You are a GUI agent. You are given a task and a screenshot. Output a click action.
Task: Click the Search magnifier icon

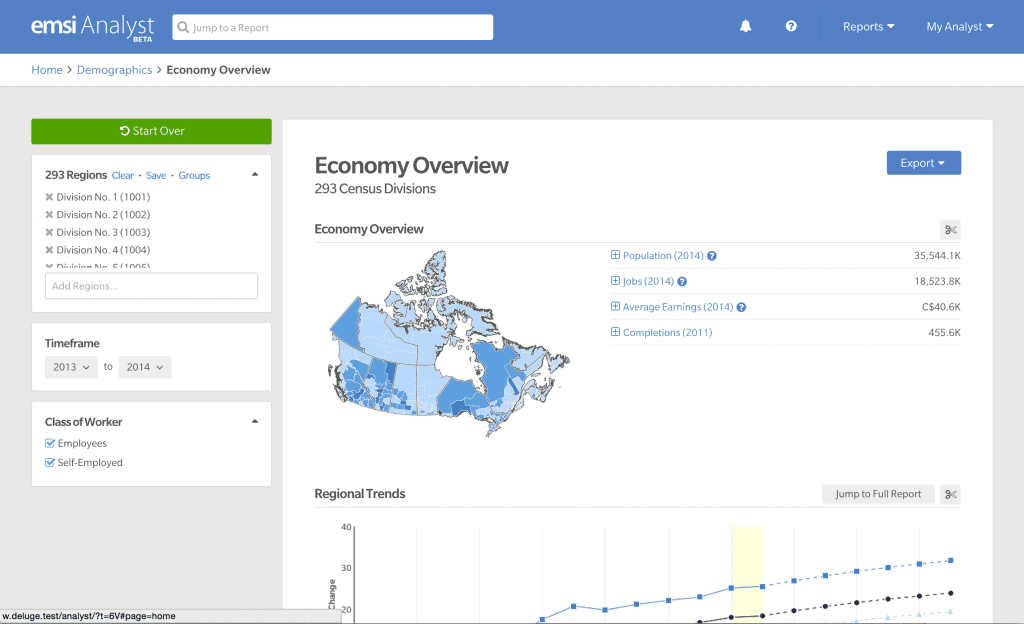click(184, 27)
